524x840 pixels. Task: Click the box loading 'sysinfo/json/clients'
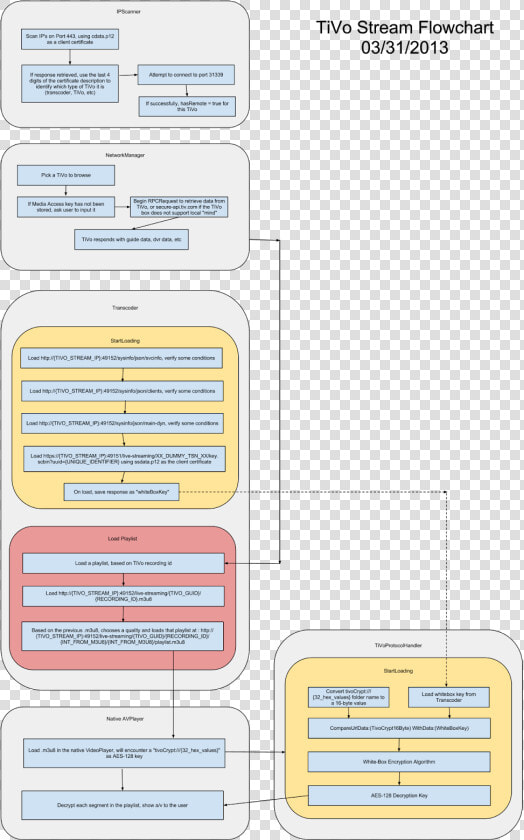(x=122, y=391)
